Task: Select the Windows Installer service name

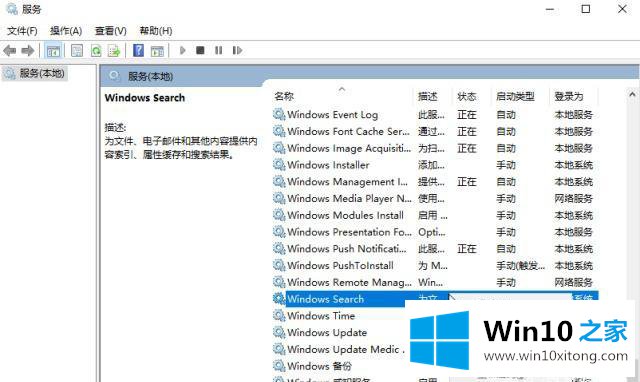Action: (328, 165)
